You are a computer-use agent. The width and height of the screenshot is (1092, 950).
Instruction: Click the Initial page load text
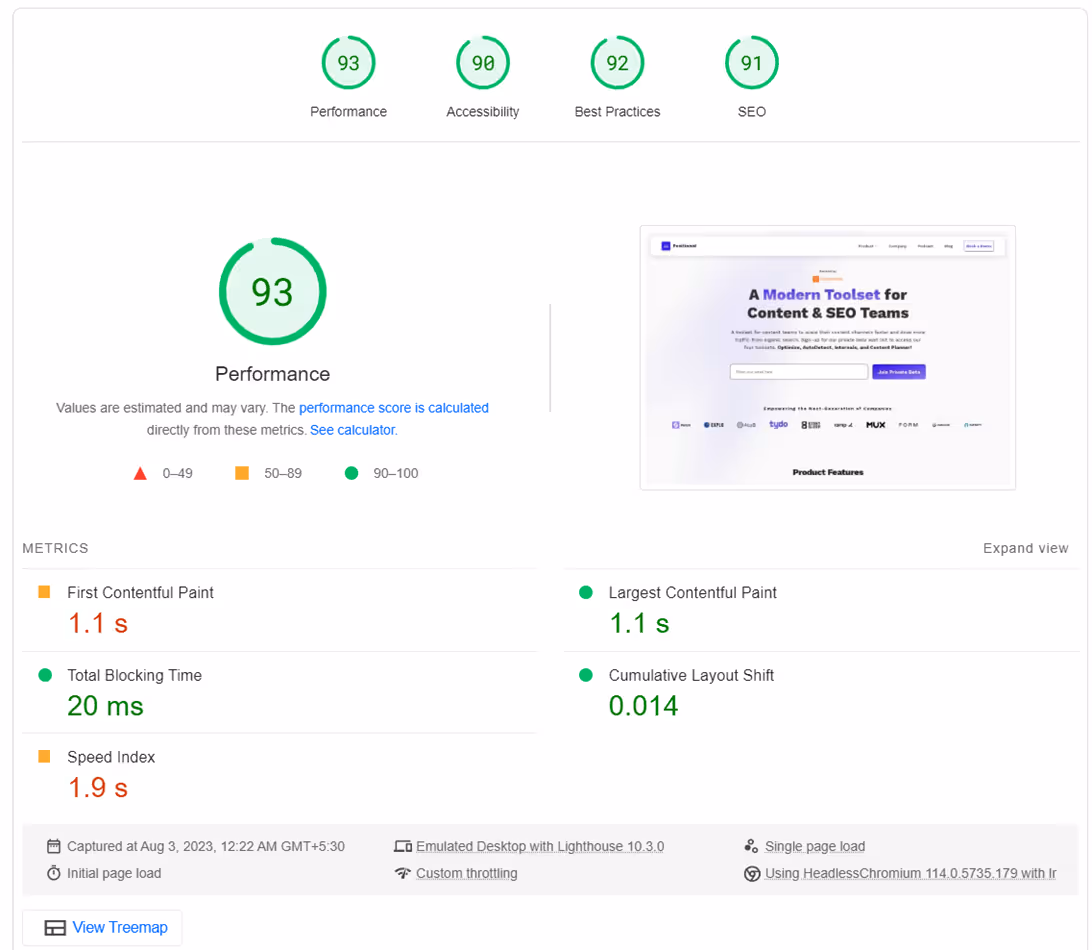coord(114,873)
